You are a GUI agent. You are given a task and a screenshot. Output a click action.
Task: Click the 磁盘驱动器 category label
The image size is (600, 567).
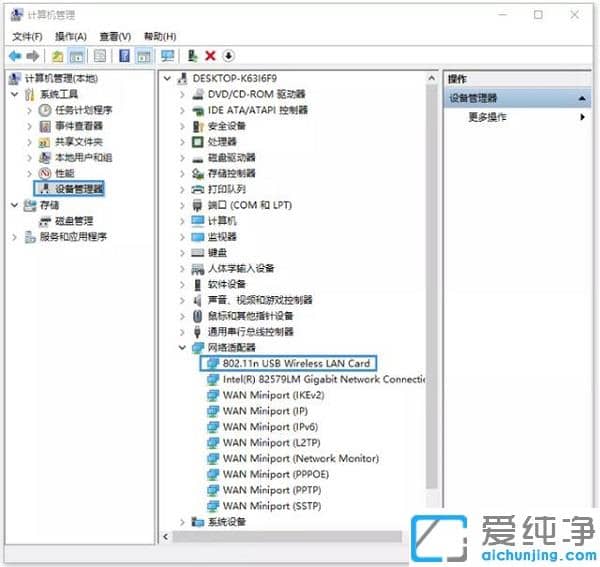click(x=231, y=158)
